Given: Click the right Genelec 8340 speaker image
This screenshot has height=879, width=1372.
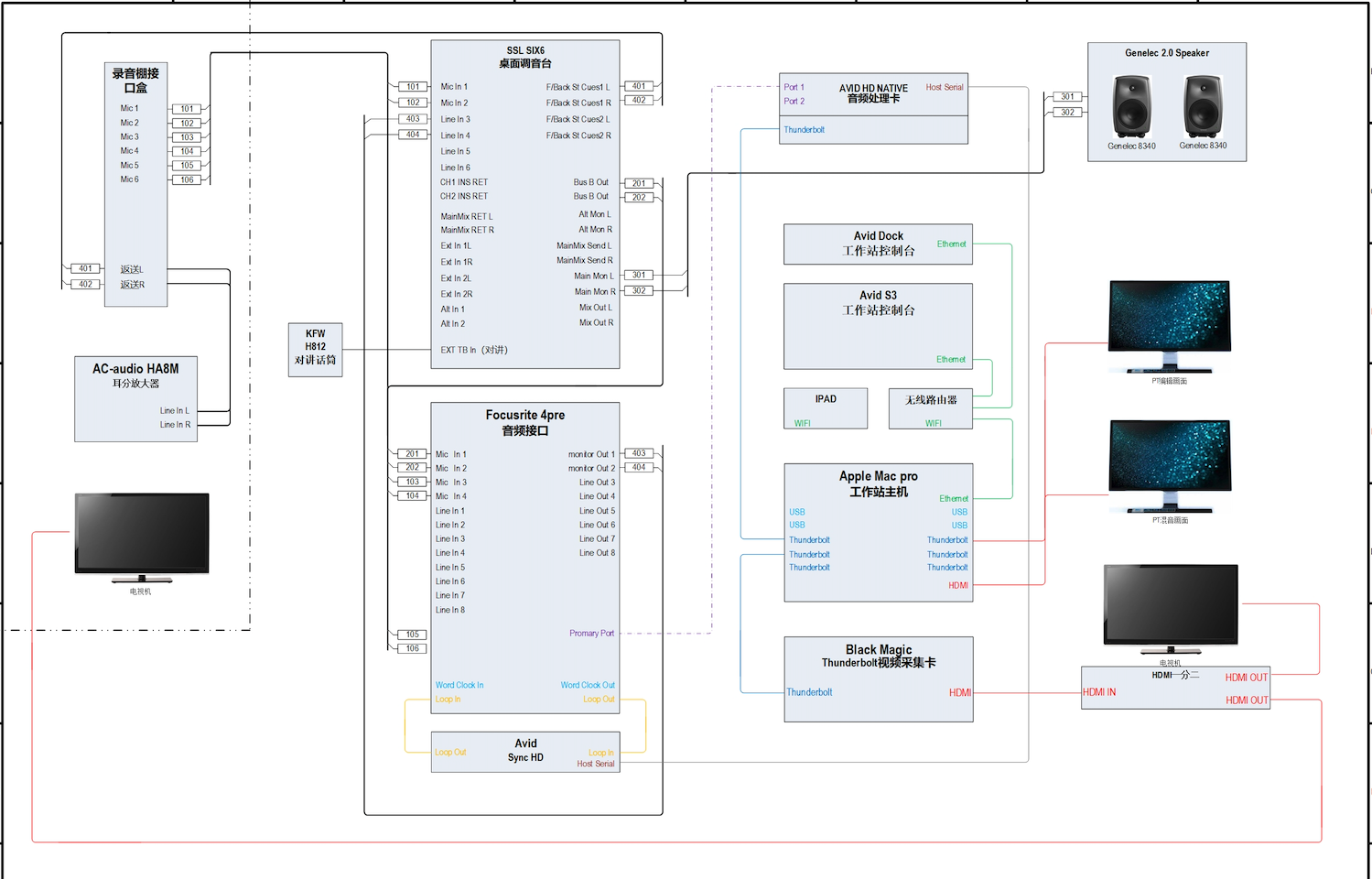Looking at the screenshot, I should 1203,106.
